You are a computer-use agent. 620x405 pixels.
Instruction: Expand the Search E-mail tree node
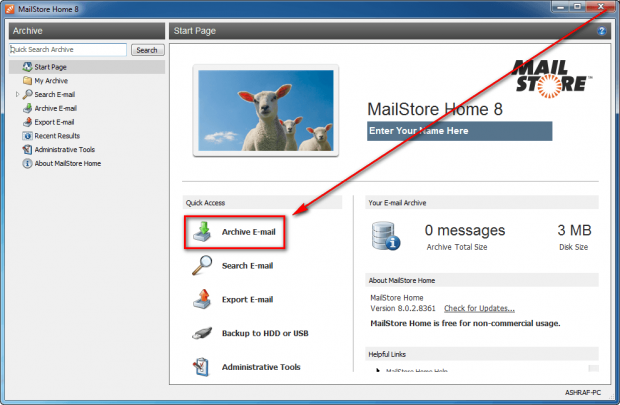17,94
